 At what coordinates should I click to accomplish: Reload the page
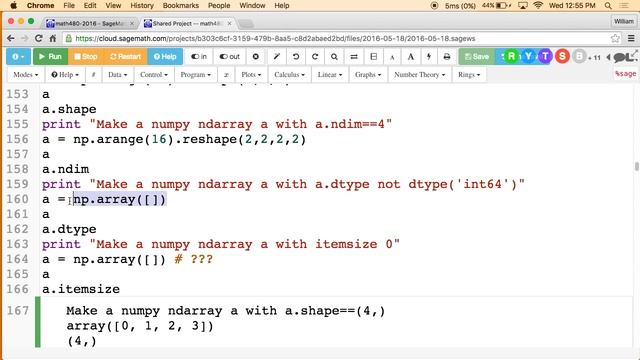point(38,38)
